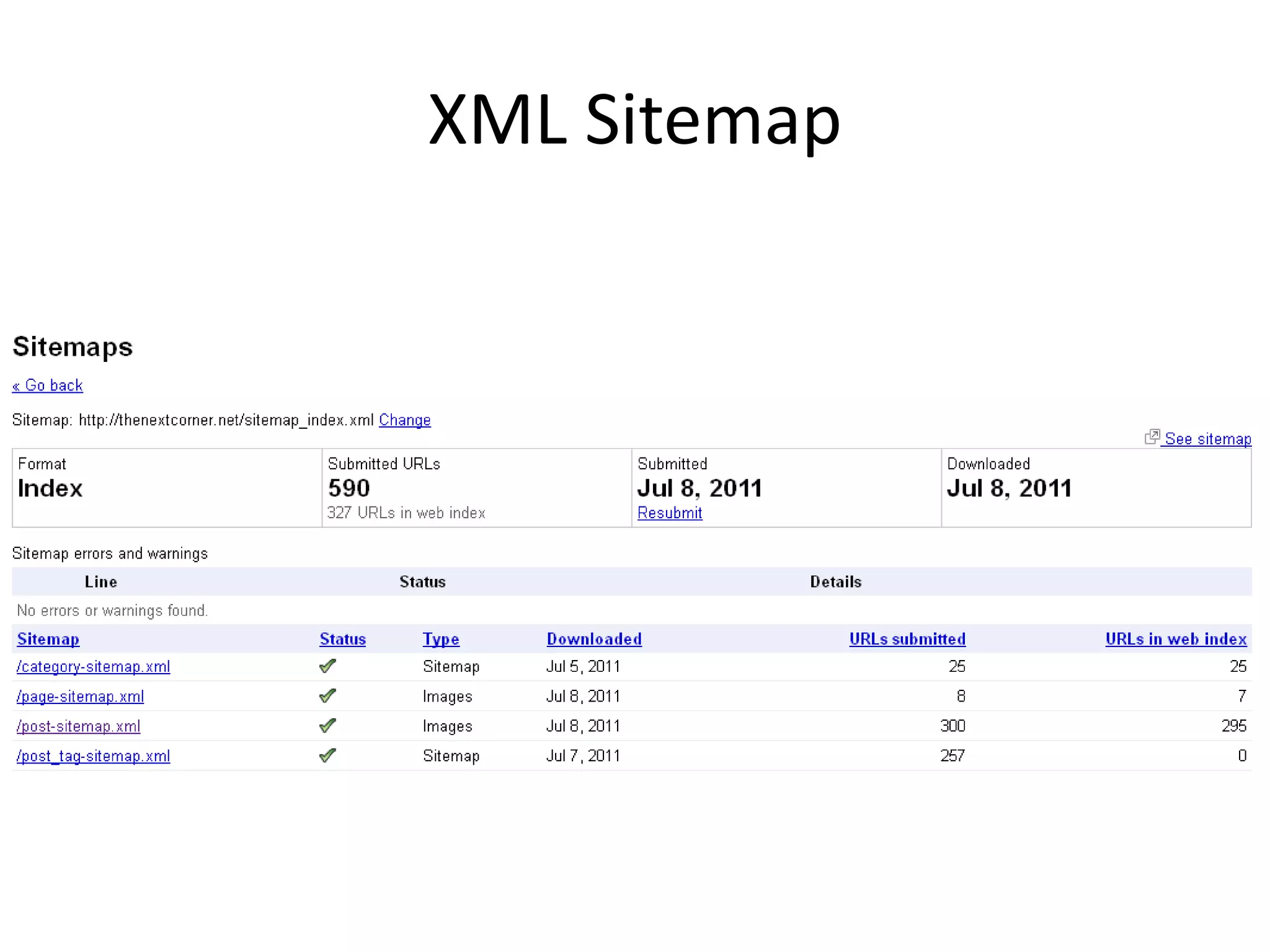Sort by Downloaded column header link
This screenshot has height=952, width=1270.
(594, 639)
